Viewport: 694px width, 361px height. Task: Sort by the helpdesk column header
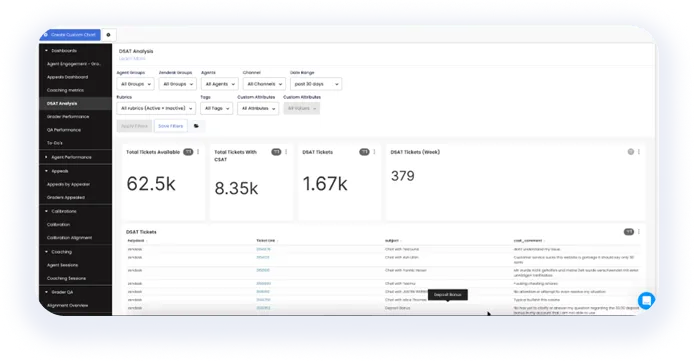(136, 241)
